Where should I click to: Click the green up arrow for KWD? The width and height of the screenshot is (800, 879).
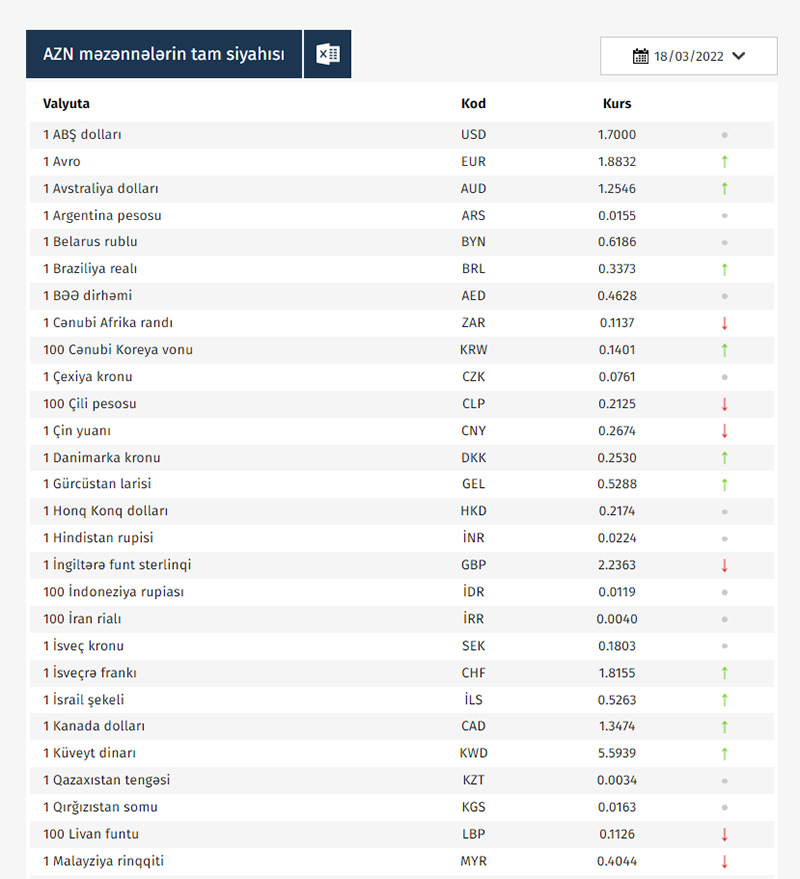tap(724, 754)
